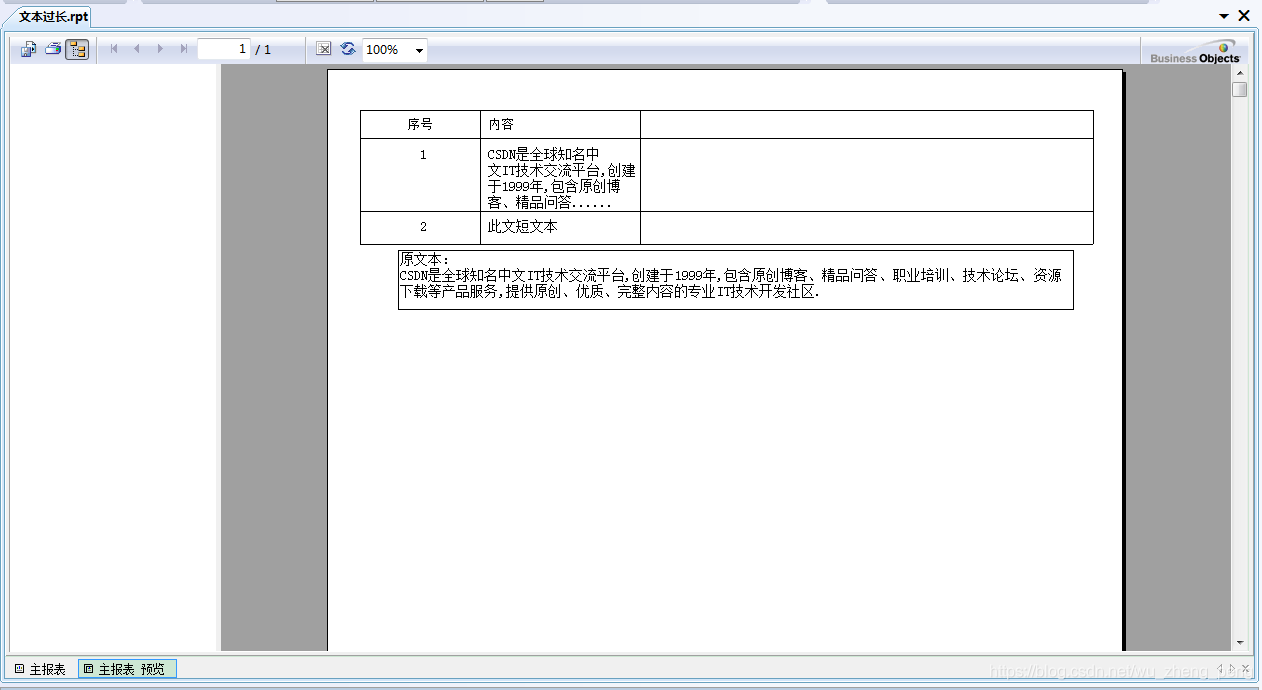The width and height of the screenshot is (1262, 690).
Task: Click the 原文本 text box
Action: coord(735,280)
